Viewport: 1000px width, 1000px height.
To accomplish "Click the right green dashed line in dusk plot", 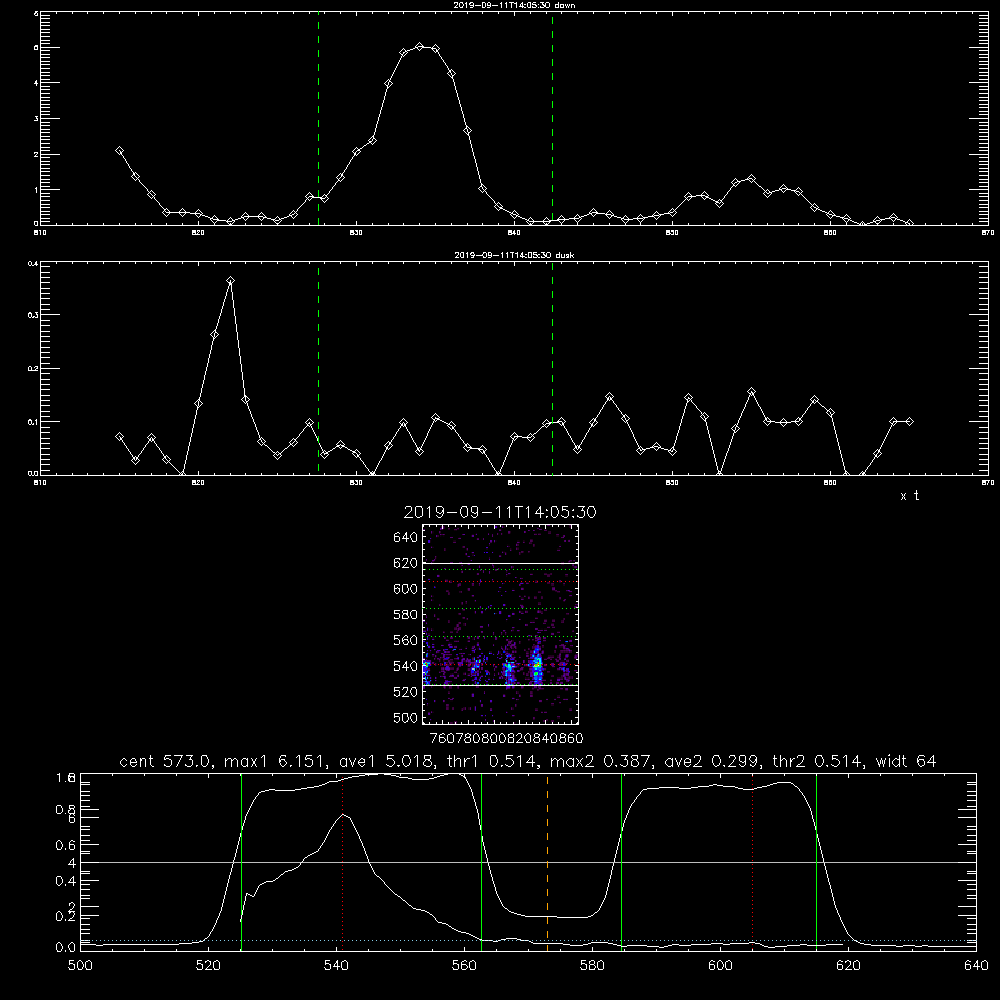I will point(552,369).
